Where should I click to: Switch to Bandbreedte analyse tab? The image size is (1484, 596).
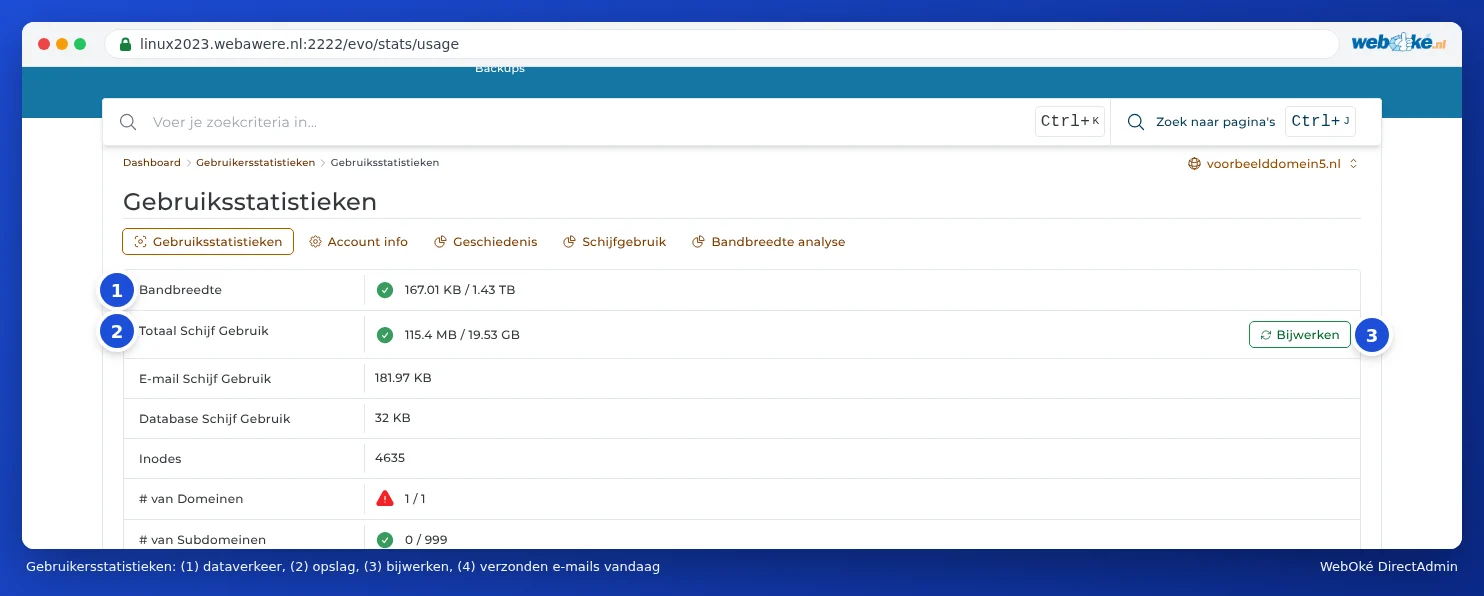tap(768, 242)
